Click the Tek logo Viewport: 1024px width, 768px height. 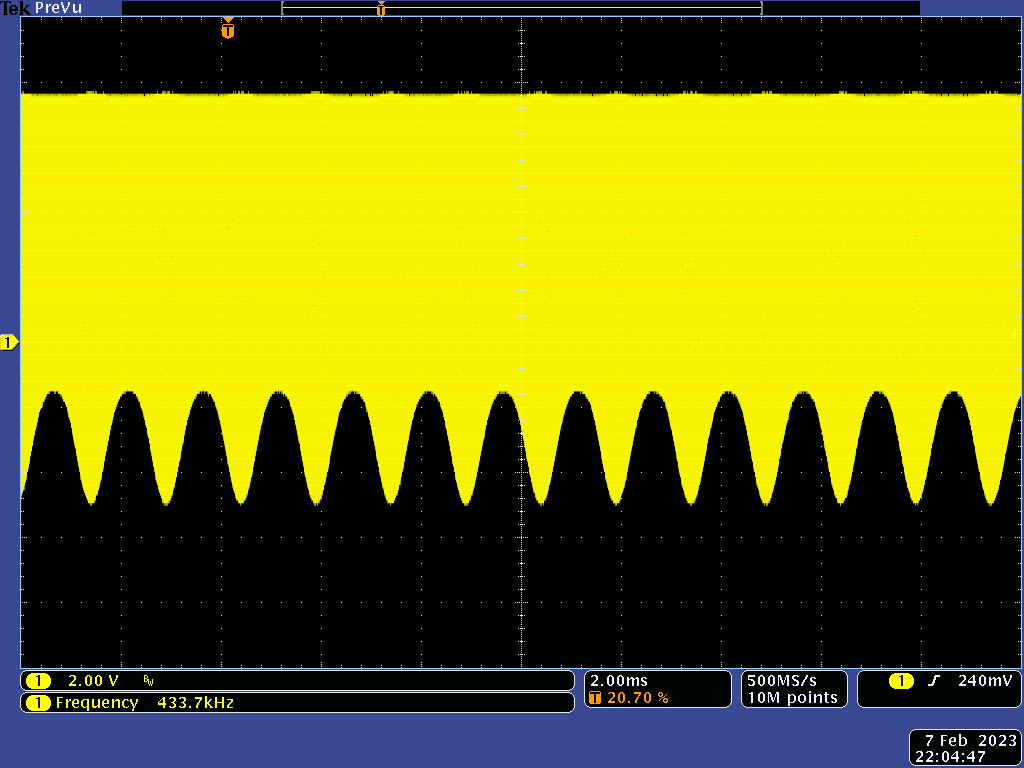click(x=16, y=8)
